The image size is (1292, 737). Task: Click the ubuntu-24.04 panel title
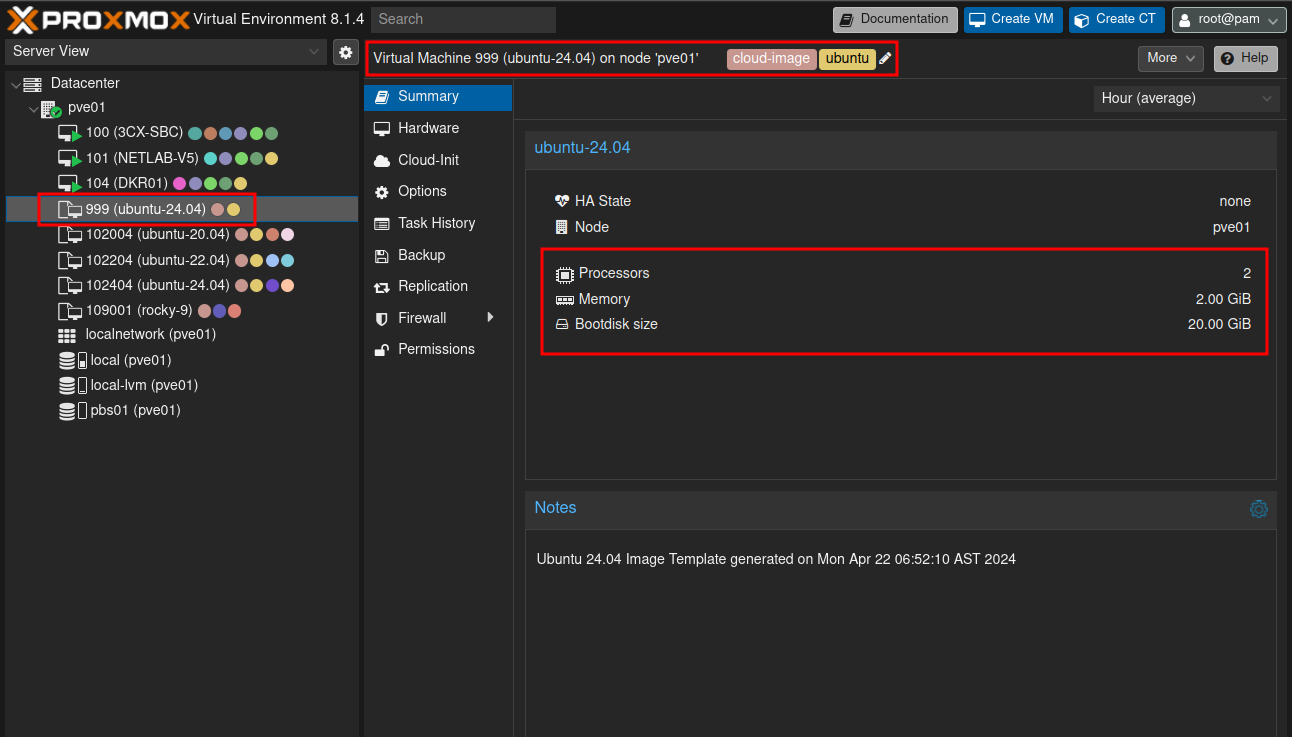point(582,148)
